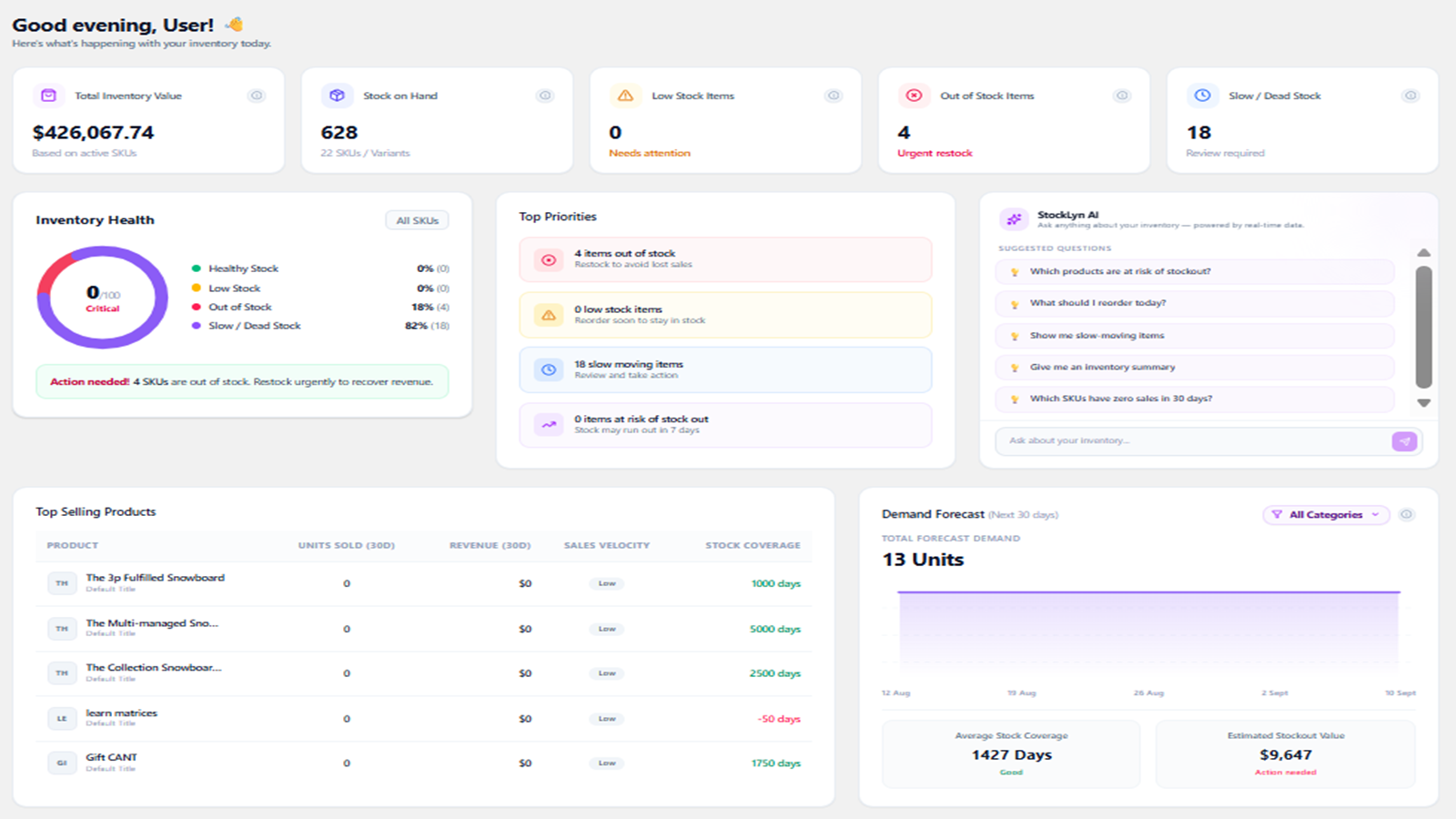Click the Total Inventory Value bag icon
Image resolution: width=1456 pixels, height=819 pixels.
click(x=49, y=96)
